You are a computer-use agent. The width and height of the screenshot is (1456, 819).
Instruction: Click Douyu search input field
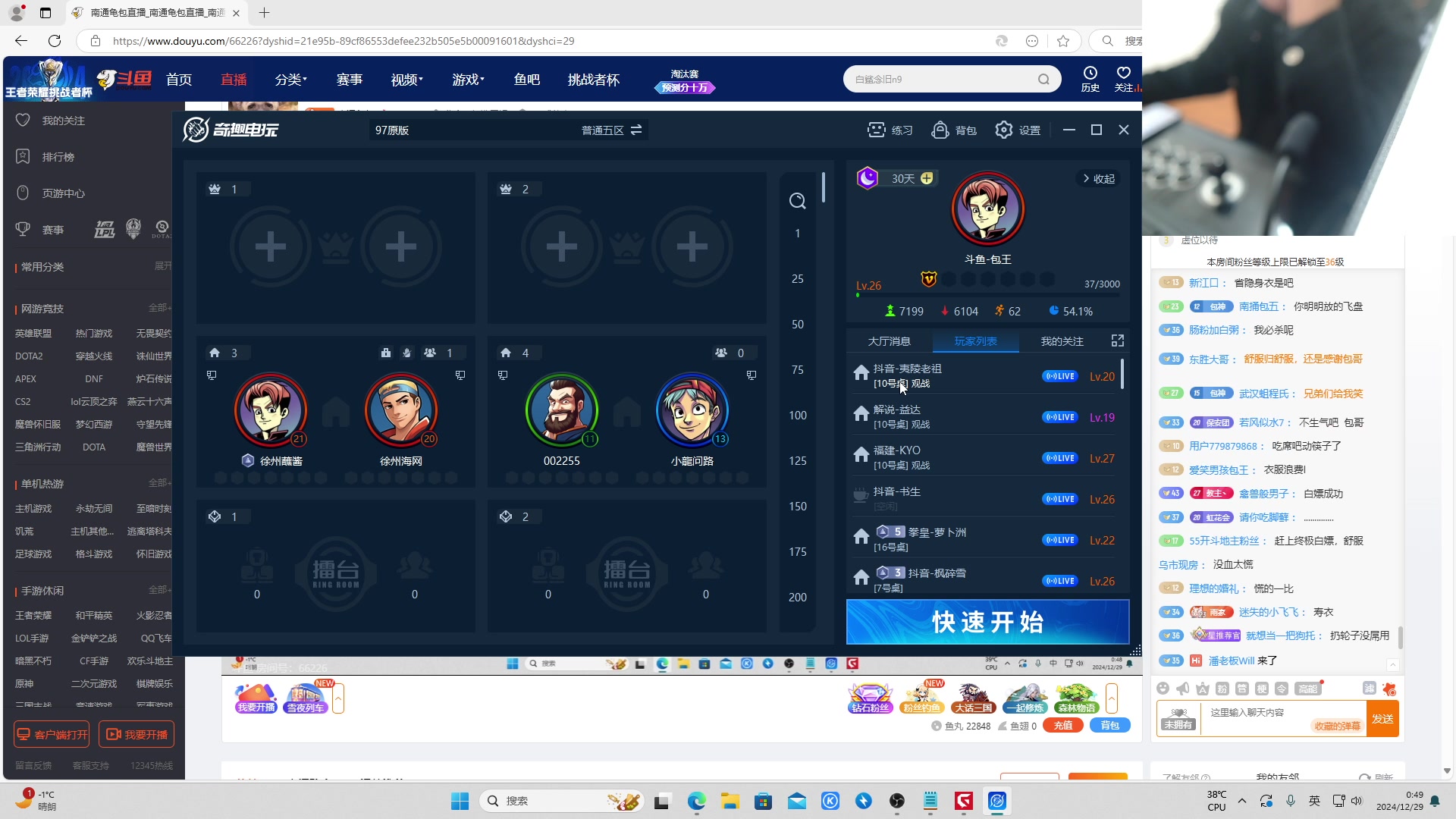tap(942, 79)
